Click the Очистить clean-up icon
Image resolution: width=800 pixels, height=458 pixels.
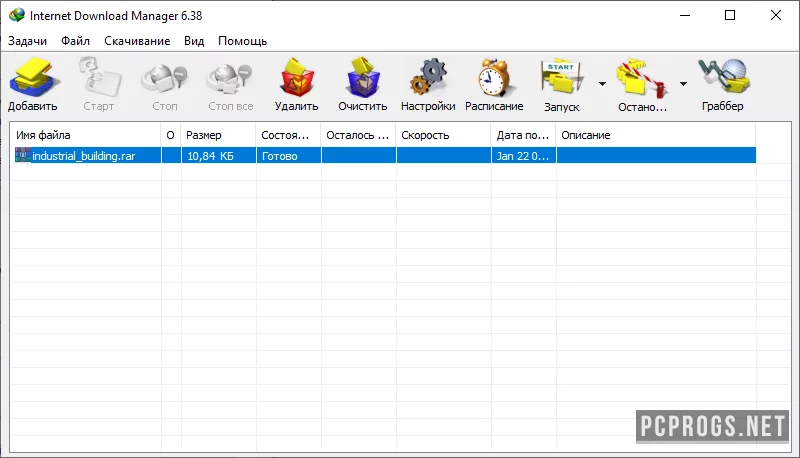(363, 78)
